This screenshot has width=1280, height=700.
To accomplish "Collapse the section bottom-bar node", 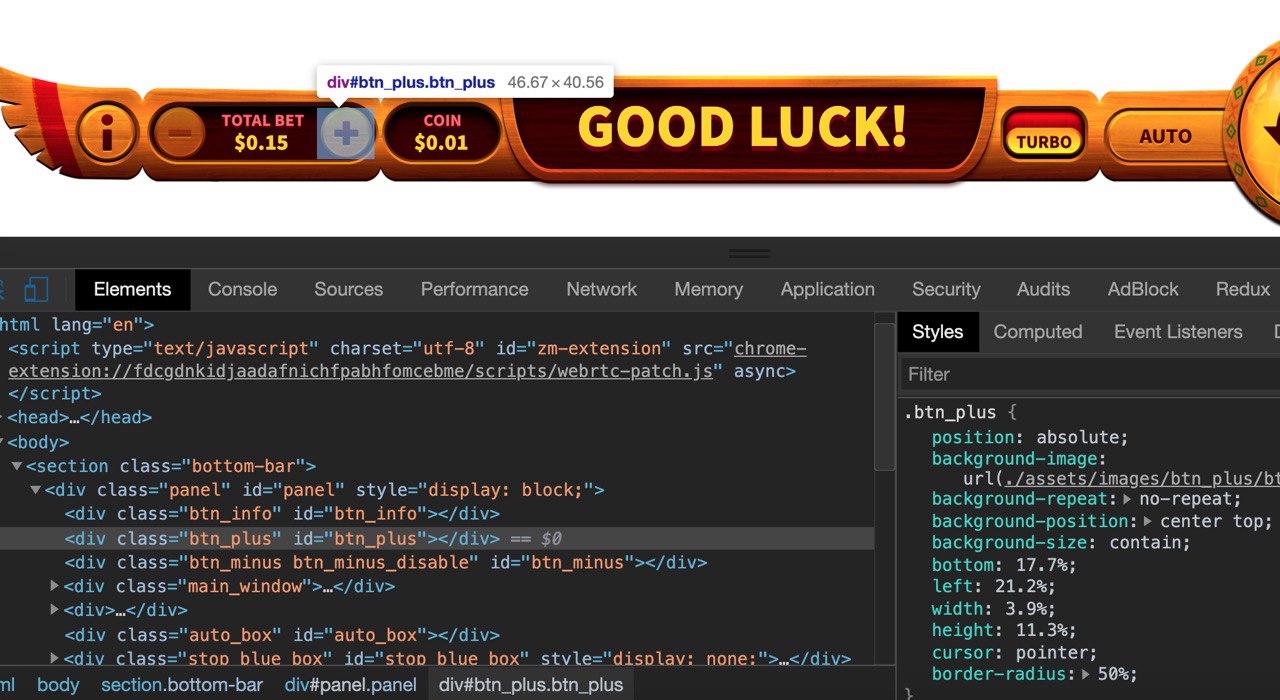I will (17, 466).
